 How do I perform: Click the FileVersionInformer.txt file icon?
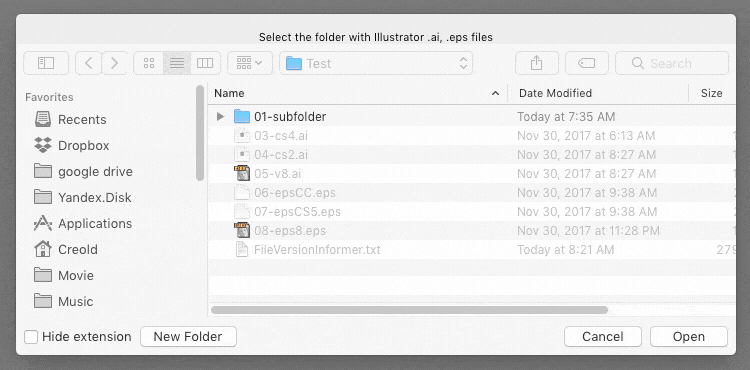coord(242,250)
